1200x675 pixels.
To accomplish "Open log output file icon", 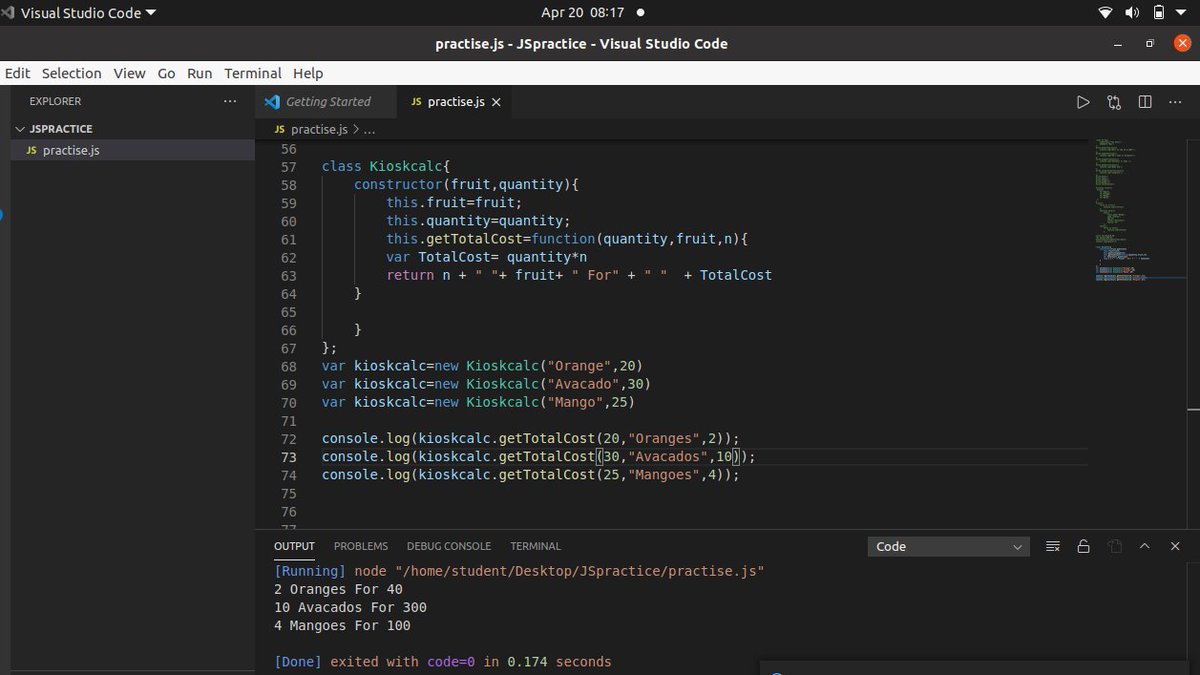I will coord(1114,546).
